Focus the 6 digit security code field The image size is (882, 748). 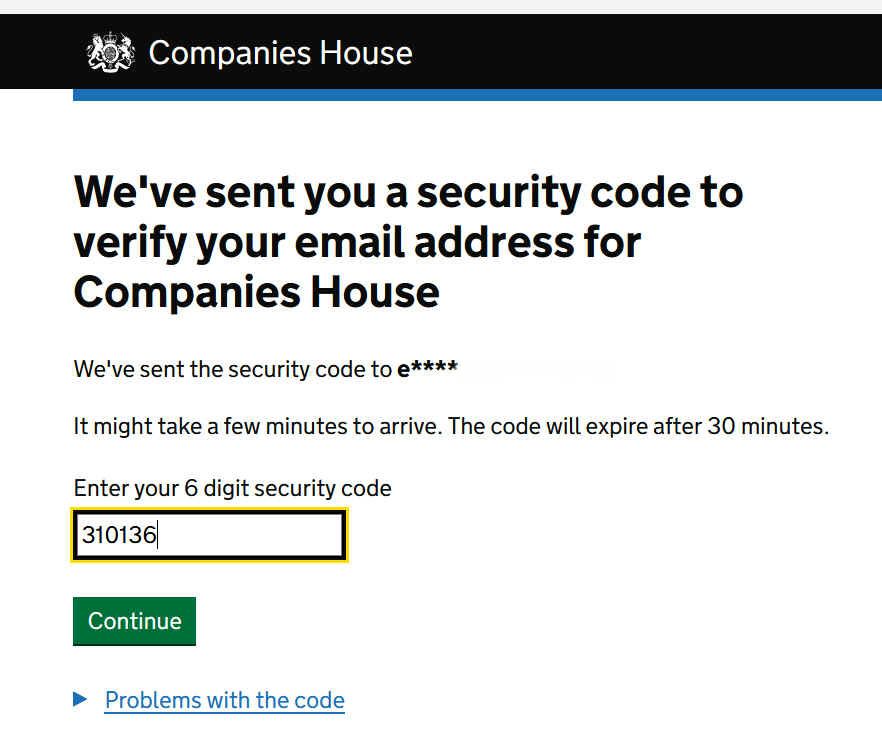coord(209,536)
